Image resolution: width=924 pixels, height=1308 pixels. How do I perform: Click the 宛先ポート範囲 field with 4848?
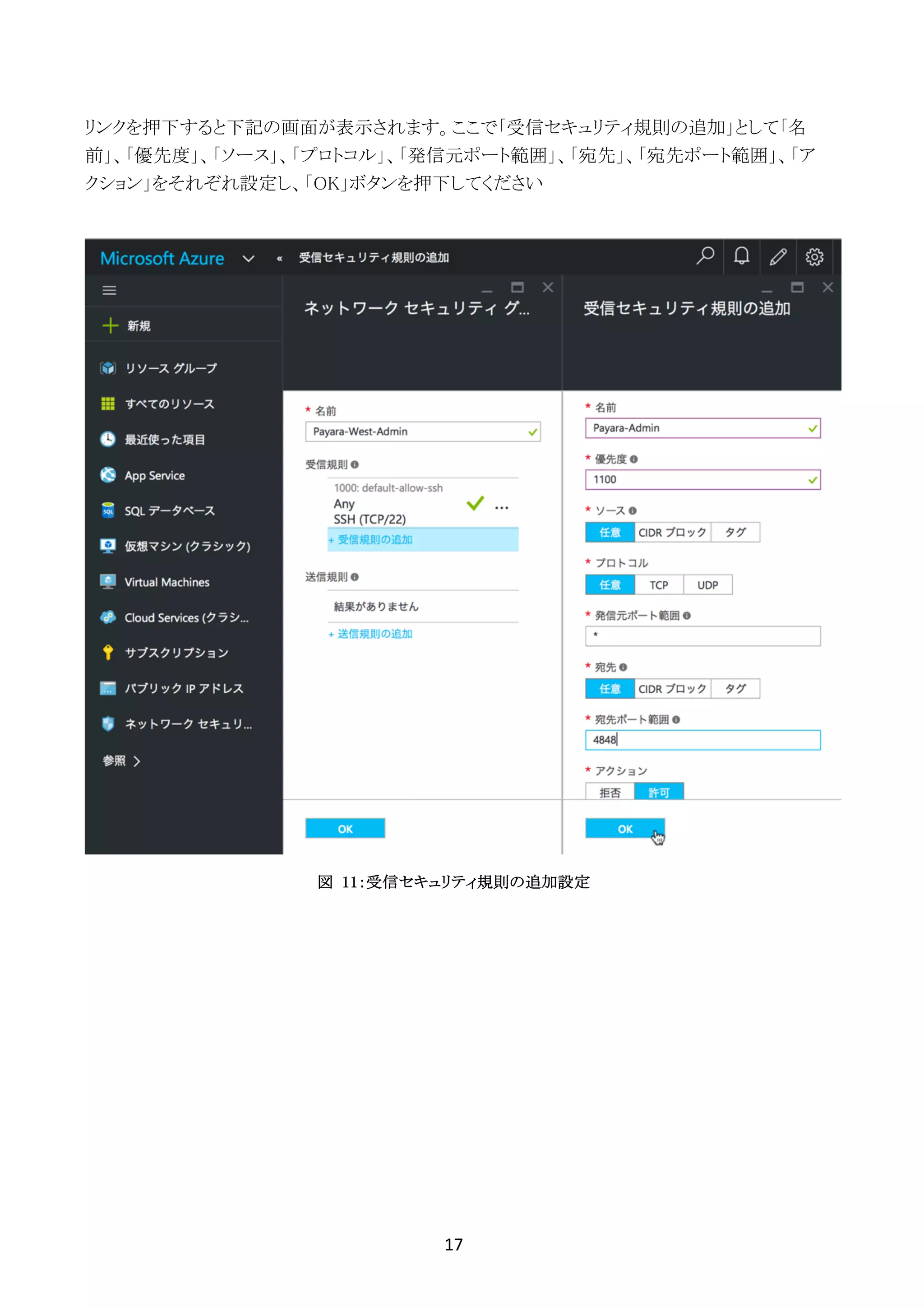click(x=702, y=740)
